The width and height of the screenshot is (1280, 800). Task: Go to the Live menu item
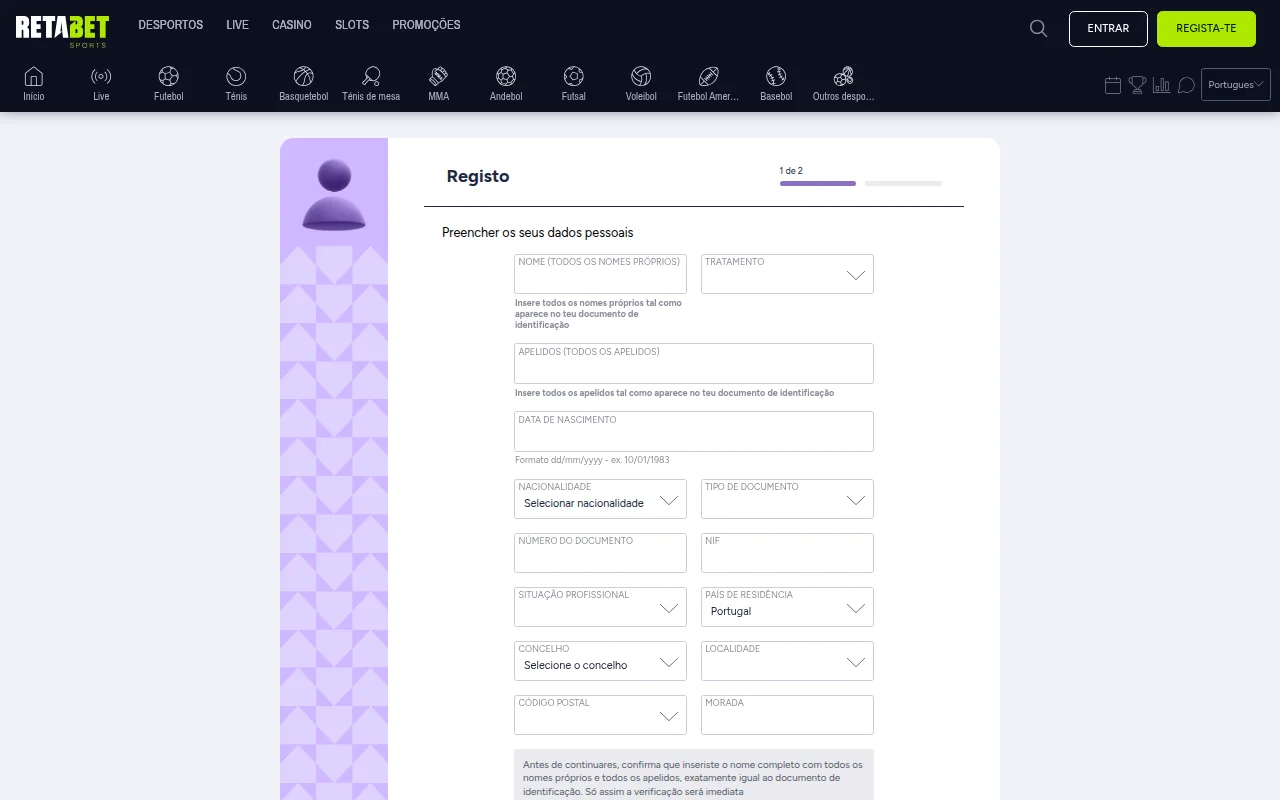pos(238,25)
